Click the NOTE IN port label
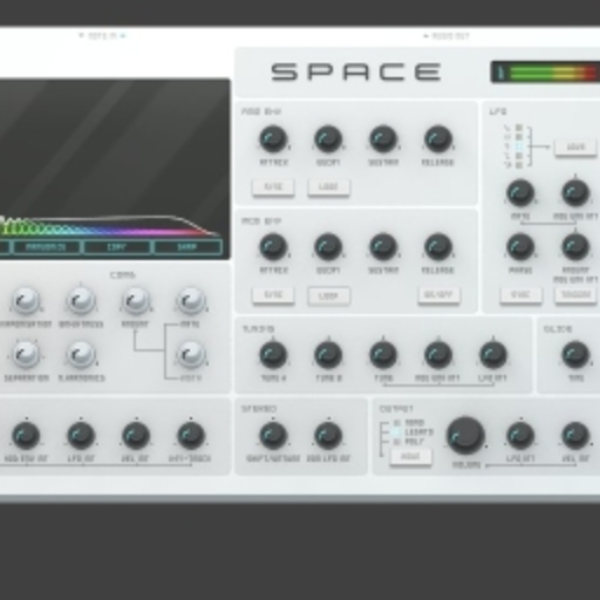 tap(102, 36)
